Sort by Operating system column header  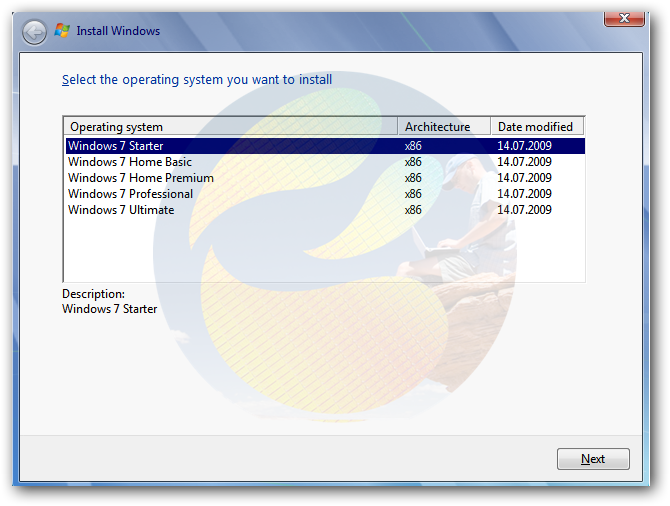231,127
